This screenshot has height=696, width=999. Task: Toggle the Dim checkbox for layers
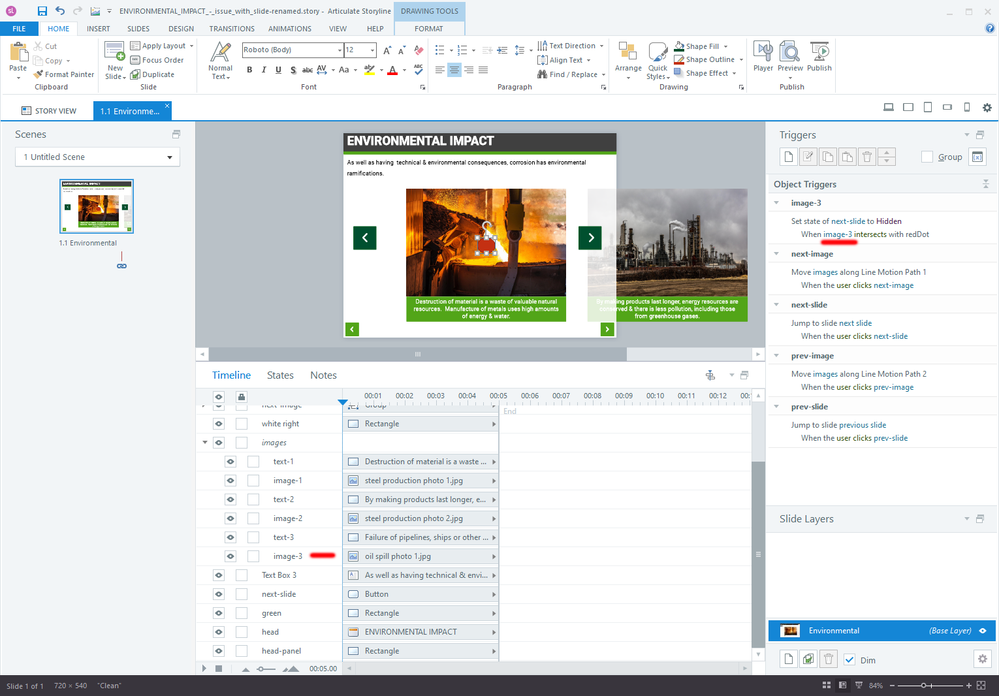[x=849, y=659]
